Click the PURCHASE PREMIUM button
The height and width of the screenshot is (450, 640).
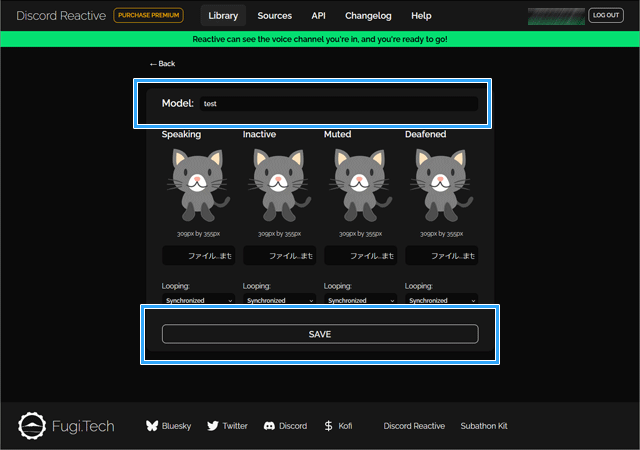(149, 16)
